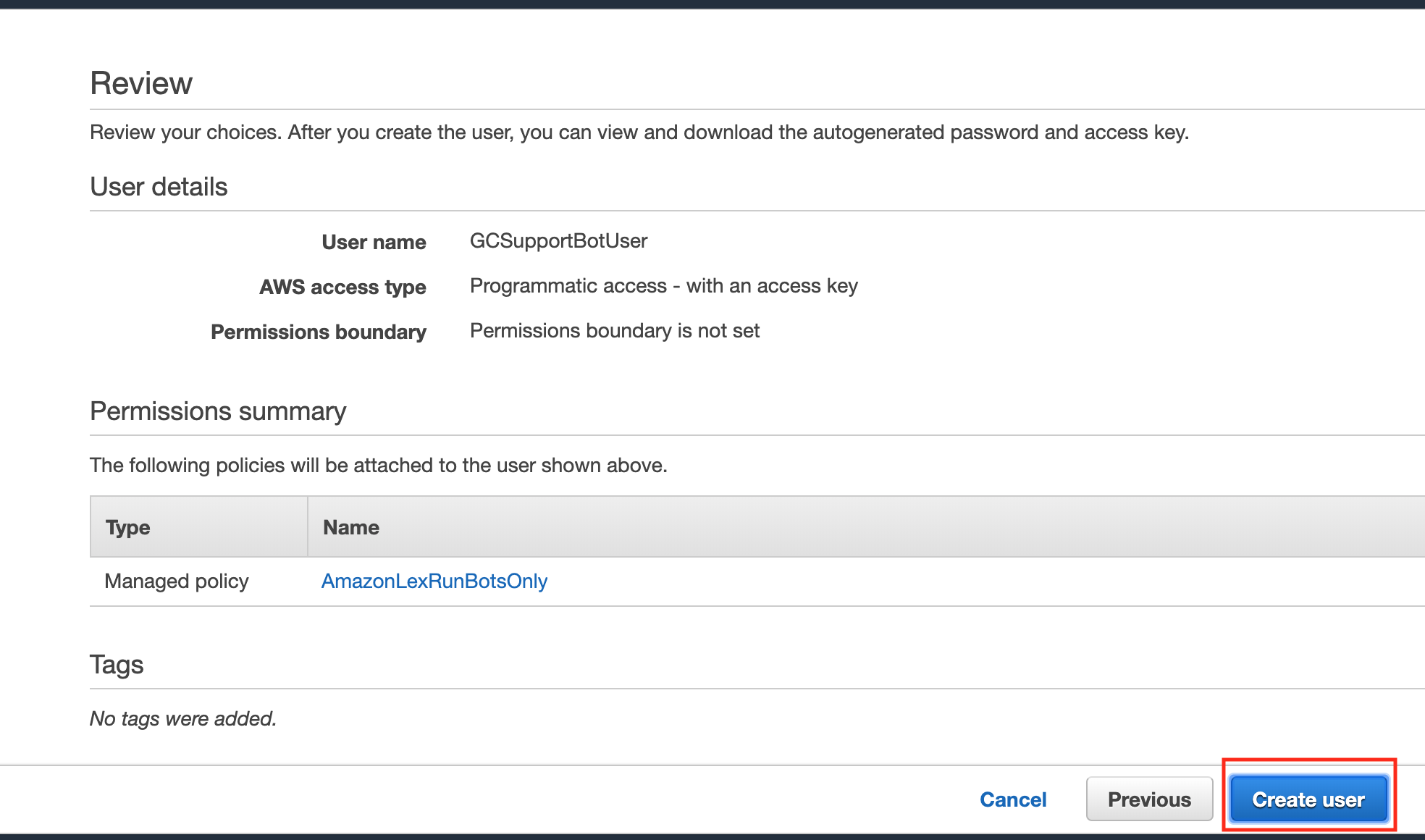Click the 'No tags were added' text
This screenshot has height=840, width=1425.
(x=183, y=718)
